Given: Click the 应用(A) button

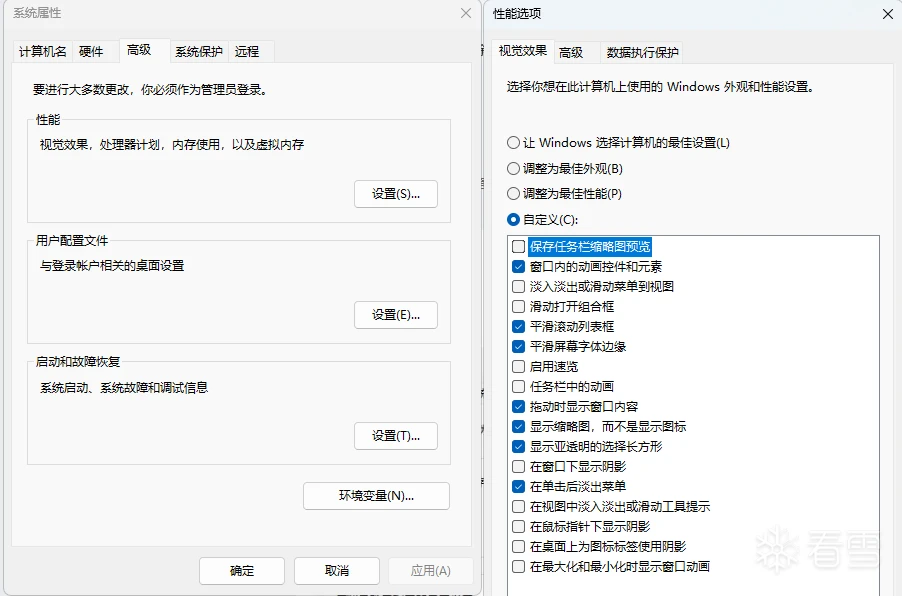Looking at the screenshot, I should click(x=431, y=571).
